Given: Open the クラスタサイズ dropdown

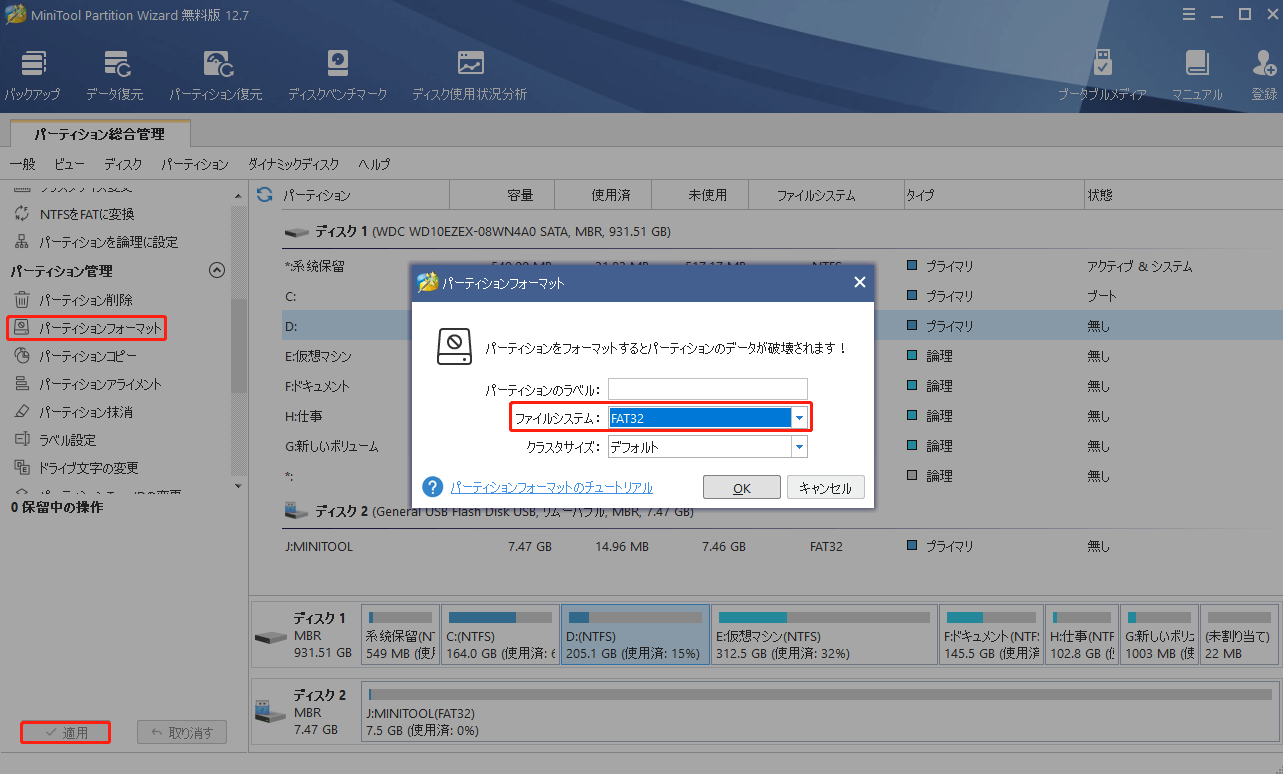Looking at the screenshot, I should click(799, 447).
